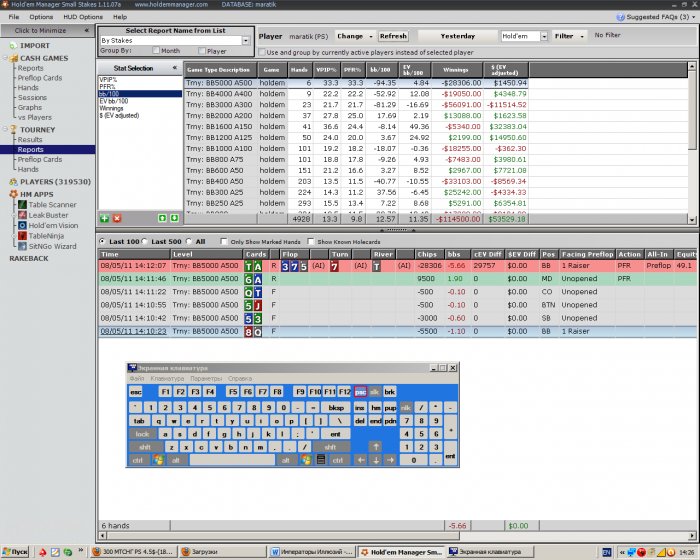Select Graphs under Cash Games
The height and width of the screenshot is (560, 700).
[30, 107]
